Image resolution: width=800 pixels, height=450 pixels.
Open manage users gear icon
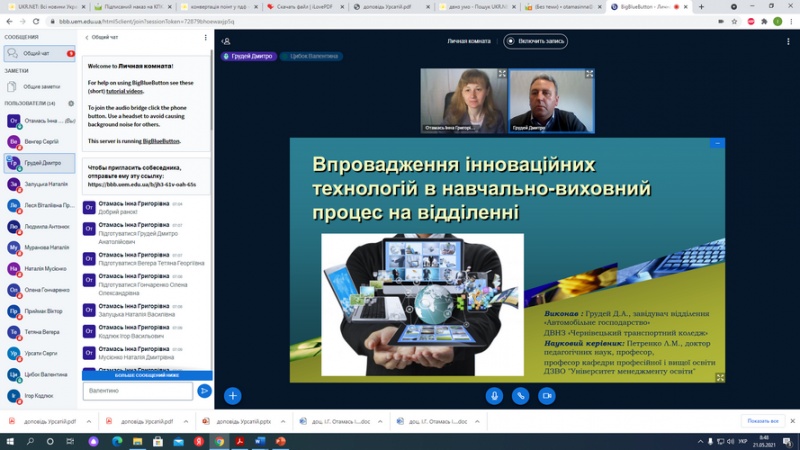[71, 104]
